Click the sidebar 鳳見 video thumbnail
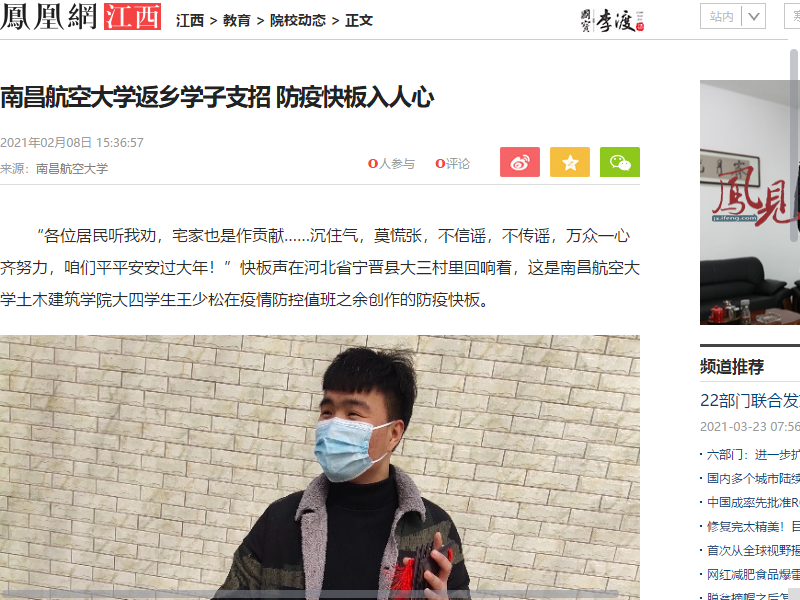The height and width of the screenshot is (600, 800). [750, 202]
